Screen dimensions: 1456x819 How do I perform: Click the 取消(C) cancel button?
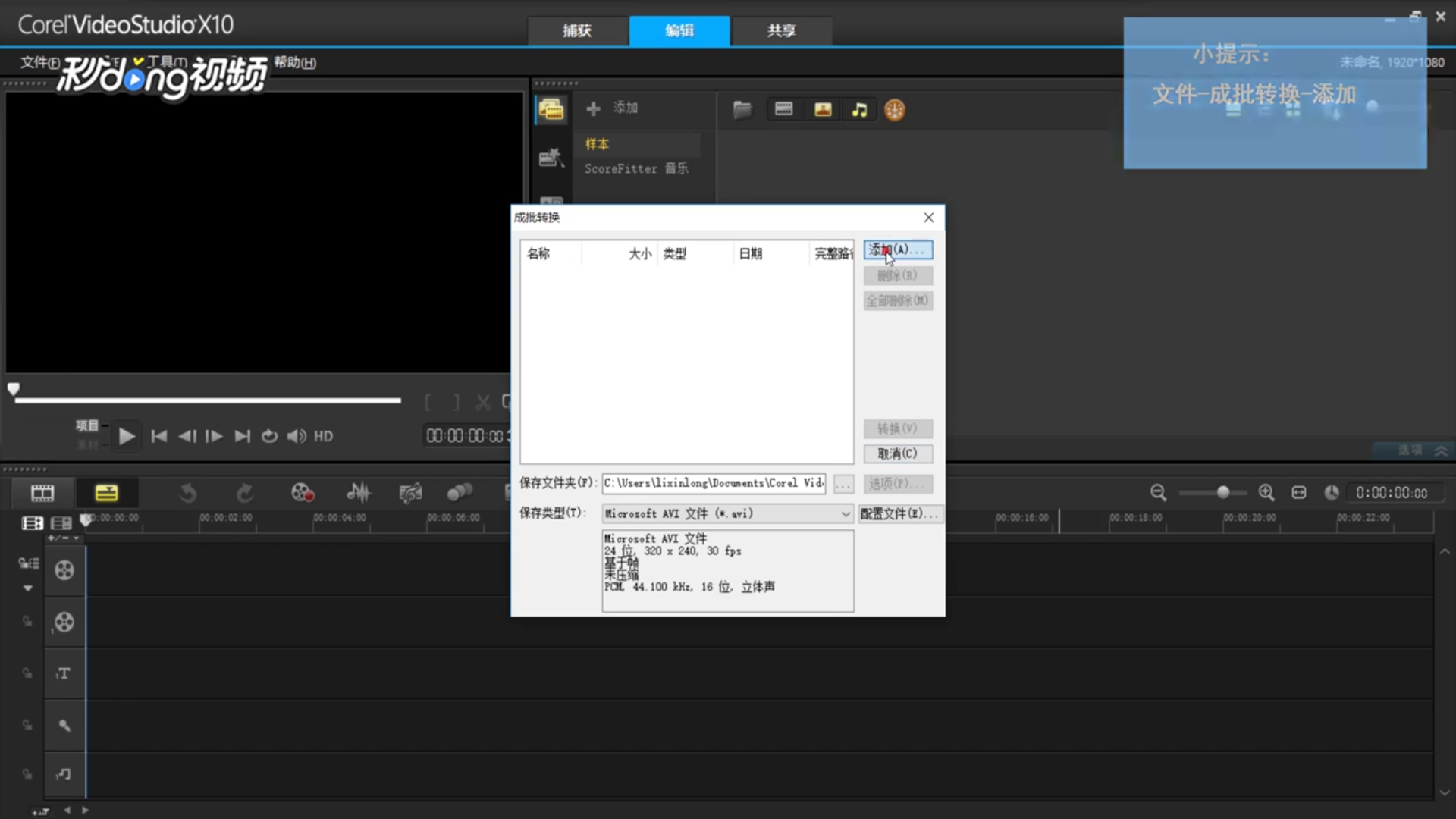[x=898, y=453]
